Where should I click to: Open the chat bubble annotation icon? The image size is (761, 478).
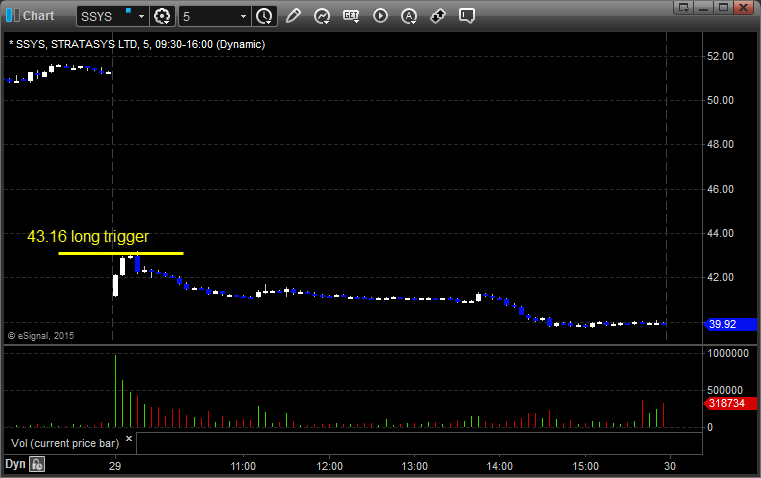point(467,16)
